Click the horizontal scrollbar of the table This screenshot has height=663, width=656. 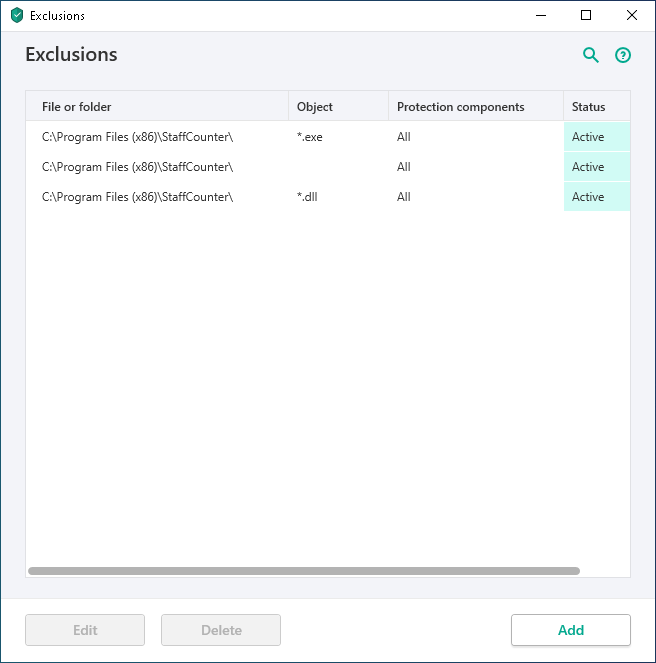click(x=304, y=571)
